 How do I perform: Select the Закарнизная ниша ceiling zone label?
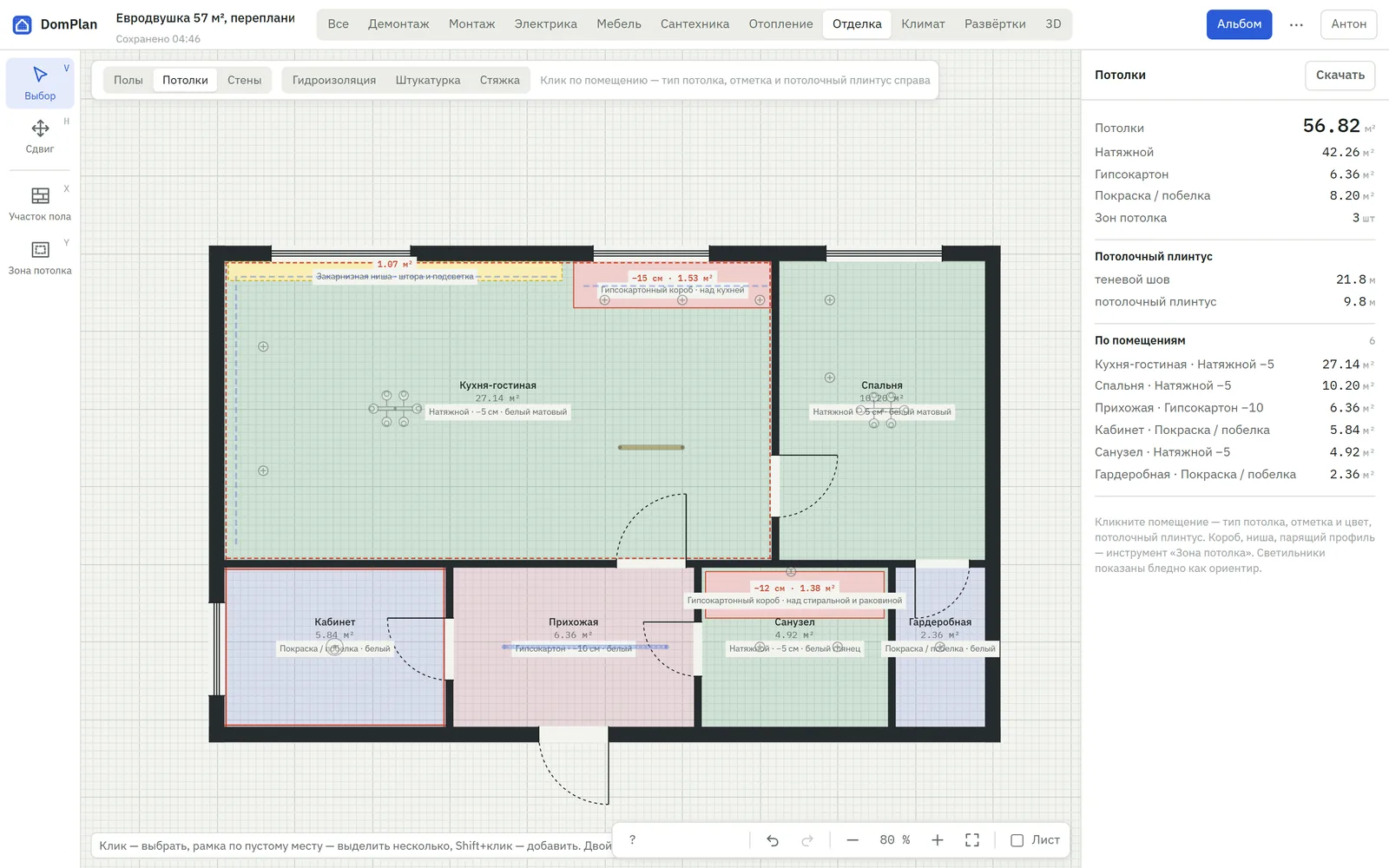click(395, 277)
